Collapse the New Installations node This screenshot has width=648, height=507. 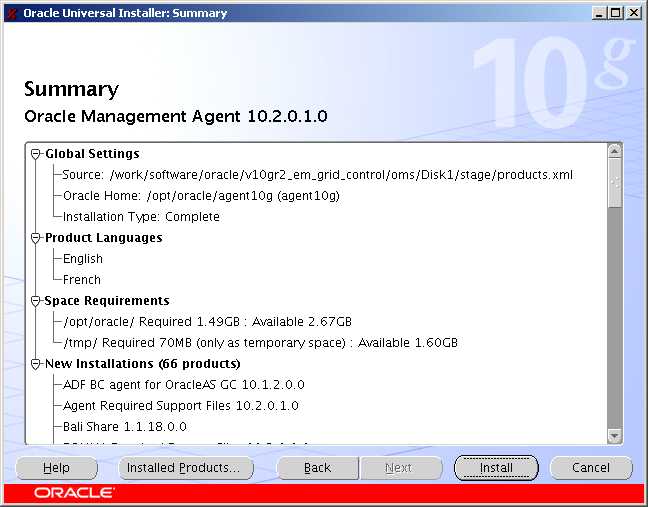tap(36, 364)
